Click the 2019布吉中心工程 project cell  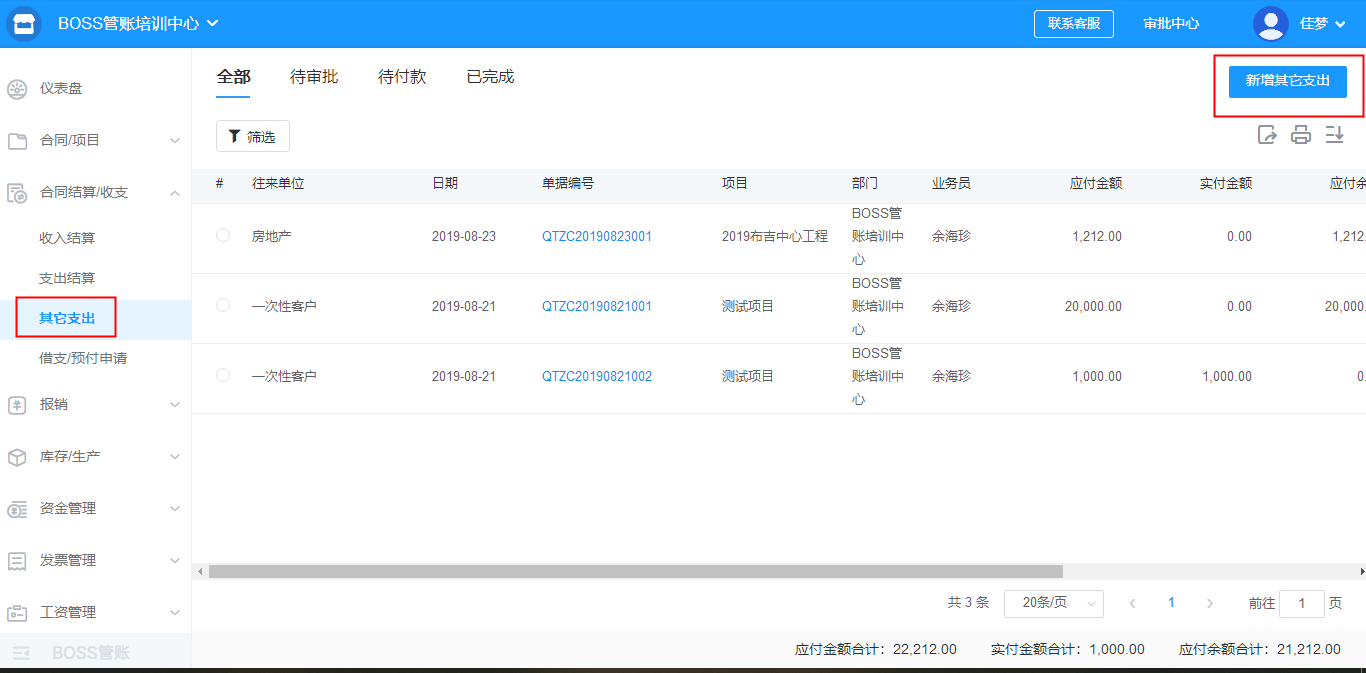coord(775,237)
